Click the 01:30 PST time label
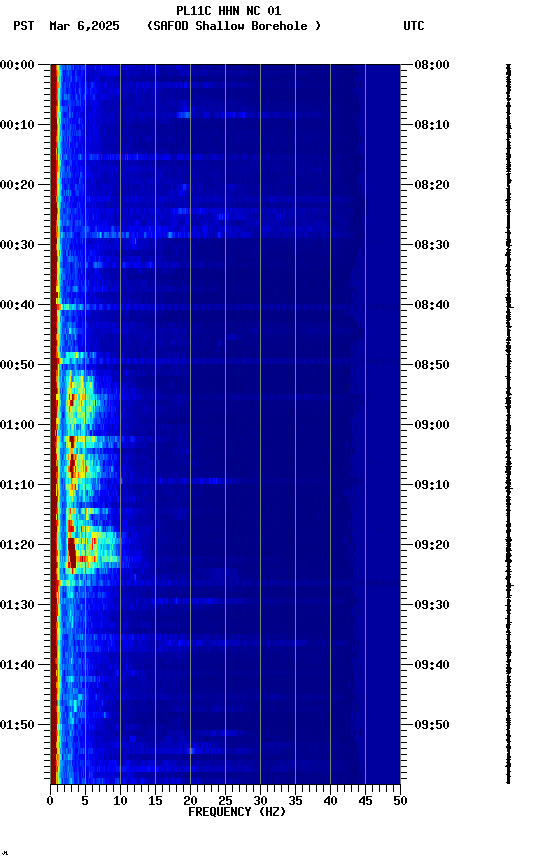The width and height of the screenshot is (552, 864). [17, 606]
